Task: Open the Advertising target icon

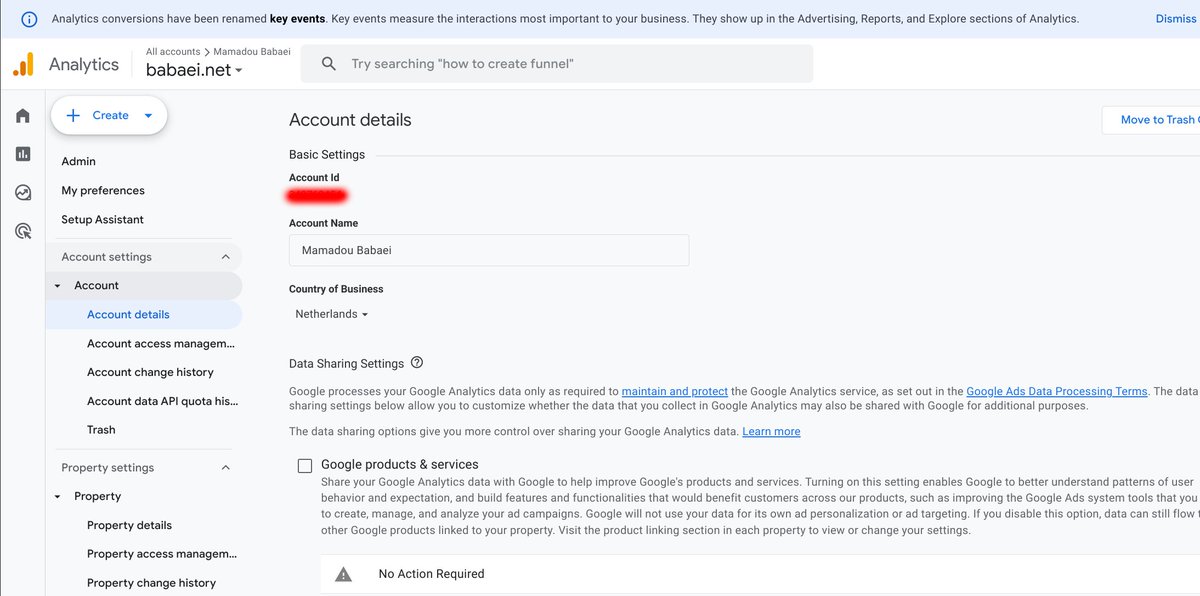Action: click(22, 232)
